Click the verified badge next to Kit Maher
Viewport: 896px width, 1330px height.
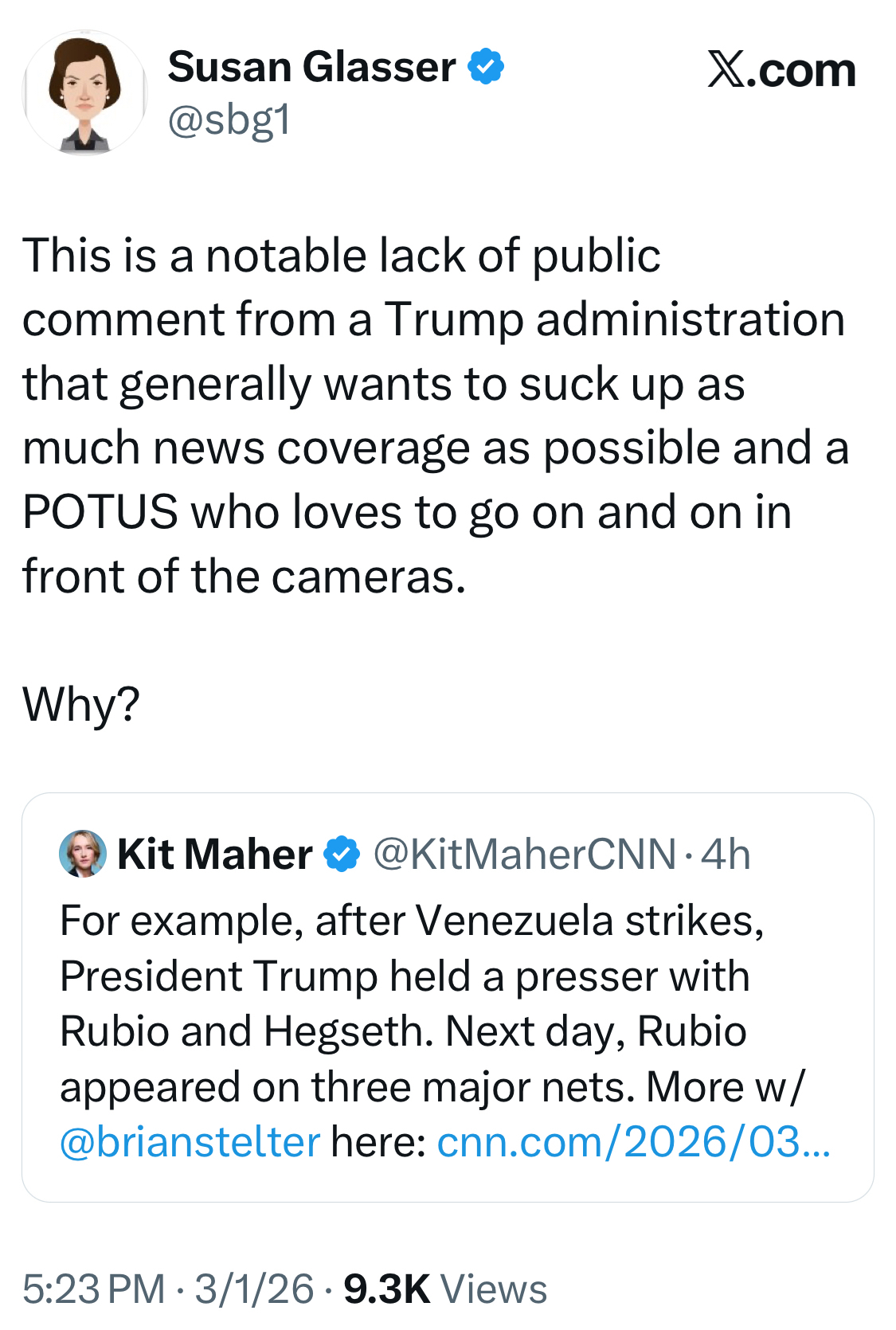pyautogui.click(x=342, y=855)
